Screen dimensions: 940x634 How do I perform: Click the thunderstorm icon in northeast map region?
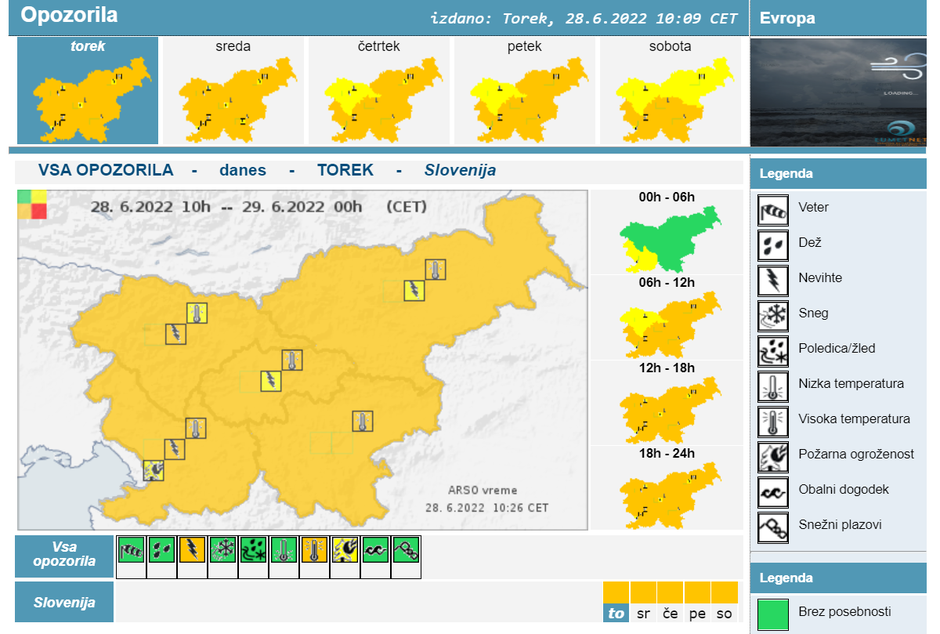click(413, 290)
